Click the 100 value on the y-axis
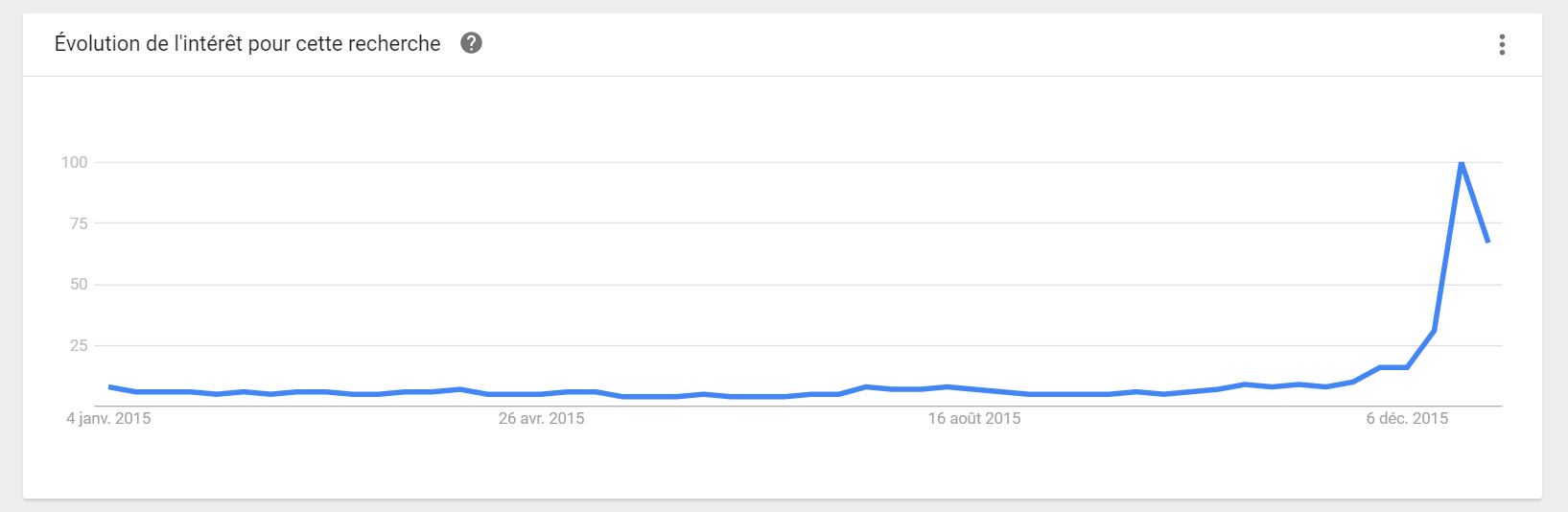Image resolution: width=1568 pixels, height=512 pixels. (74, 162)
